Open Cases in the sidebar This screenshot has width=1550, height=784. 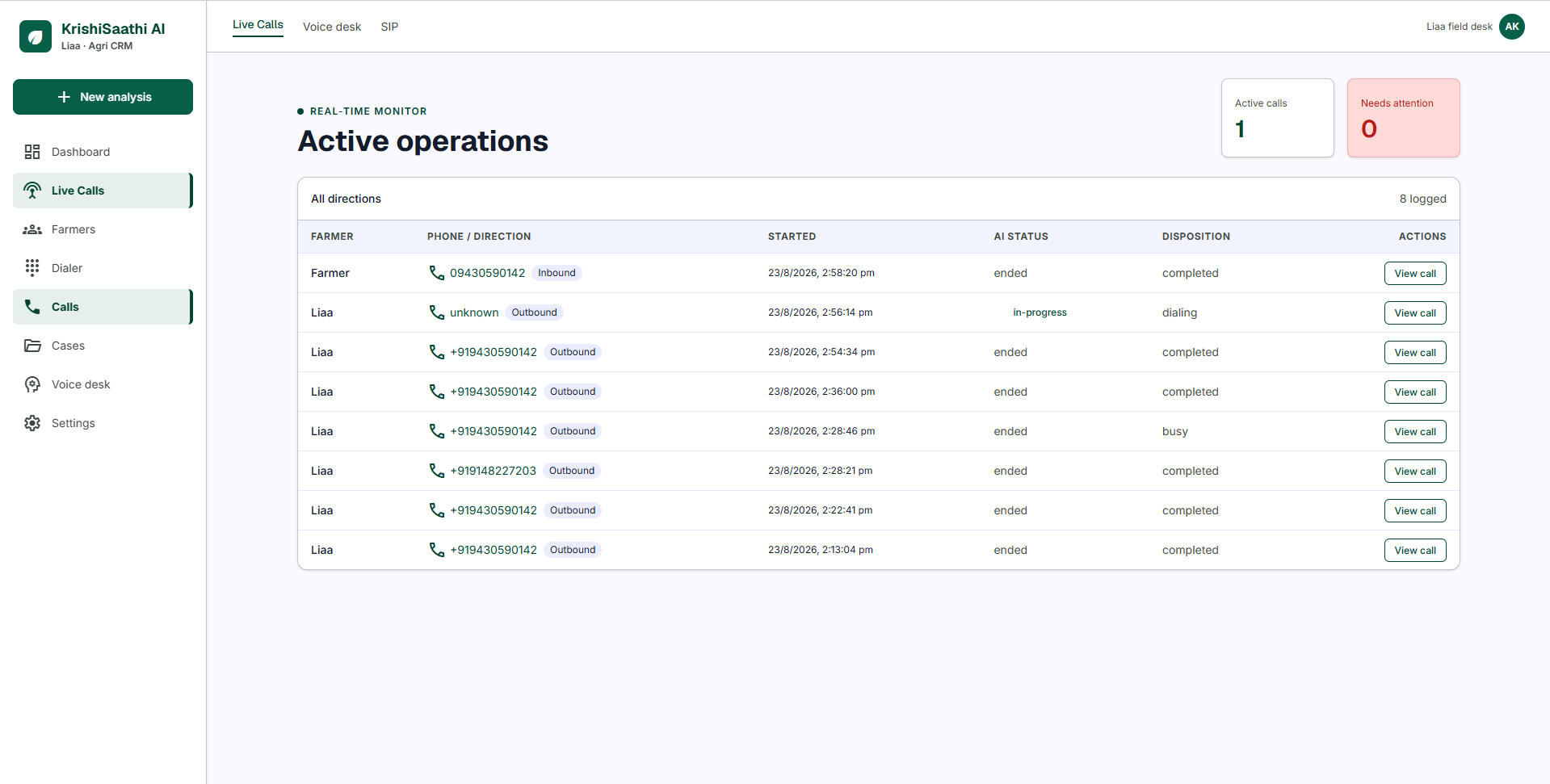103,346
